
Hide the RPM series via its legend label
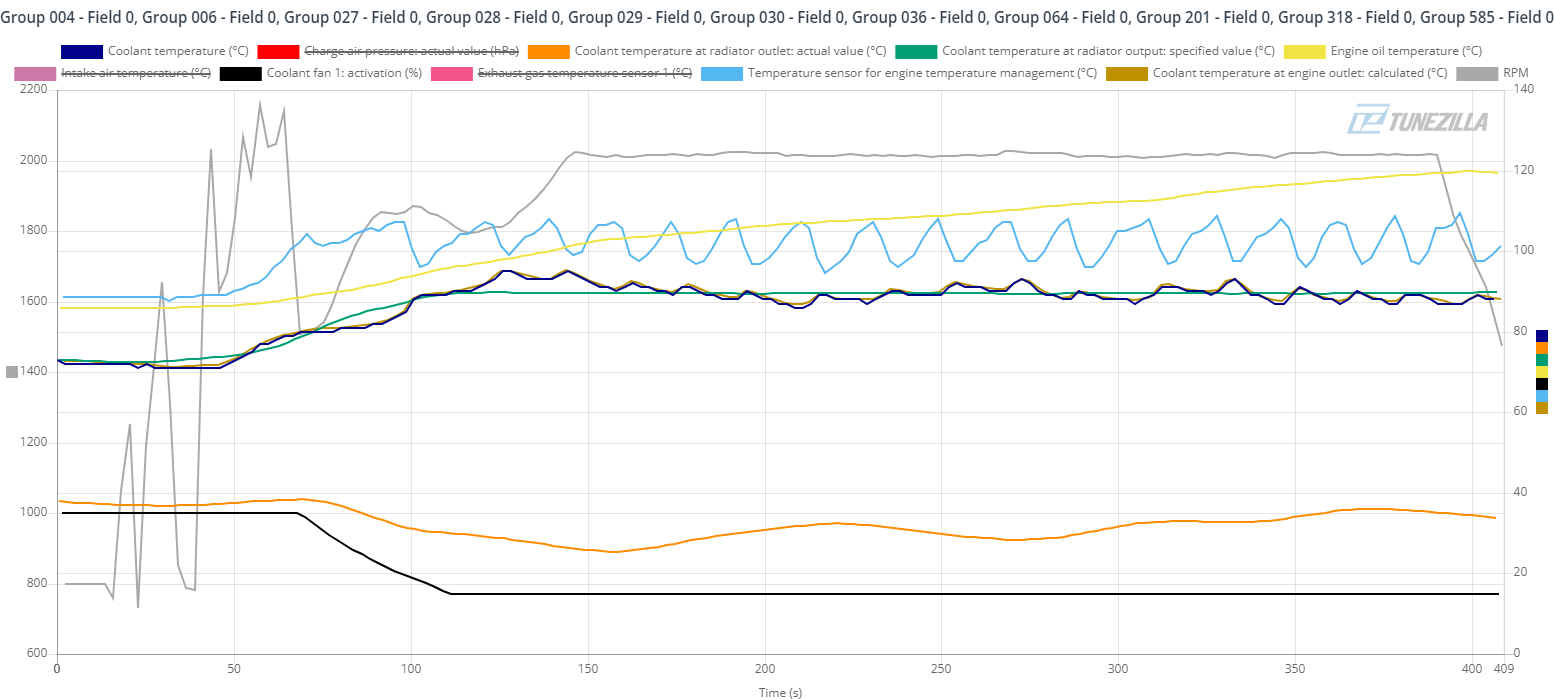(1515, 73)
